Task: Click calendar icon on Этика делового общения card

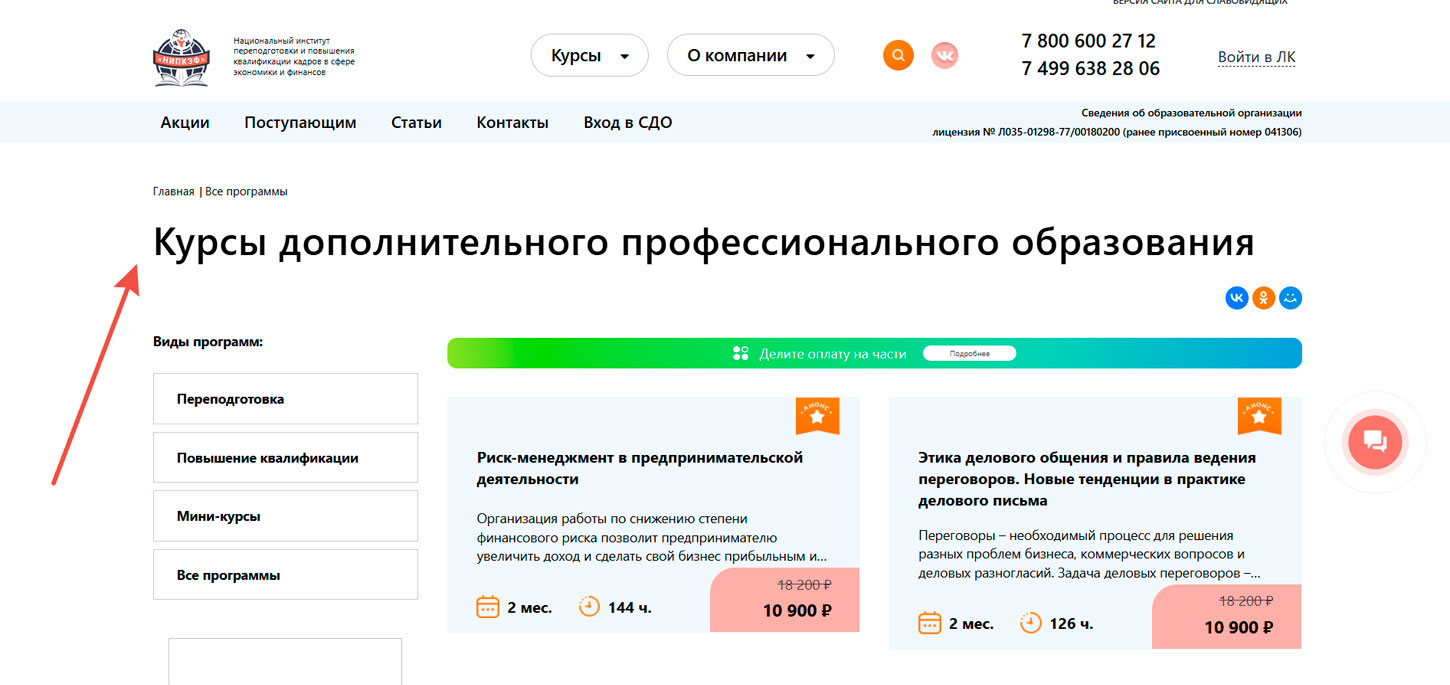Action: coord(929,623)
